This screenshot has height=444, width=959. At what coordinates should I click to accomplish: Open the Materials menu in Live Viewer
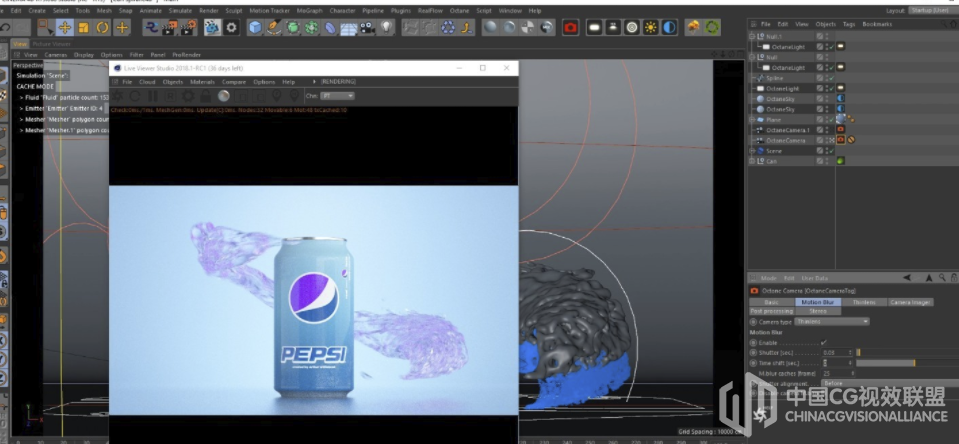coord(202,82)
